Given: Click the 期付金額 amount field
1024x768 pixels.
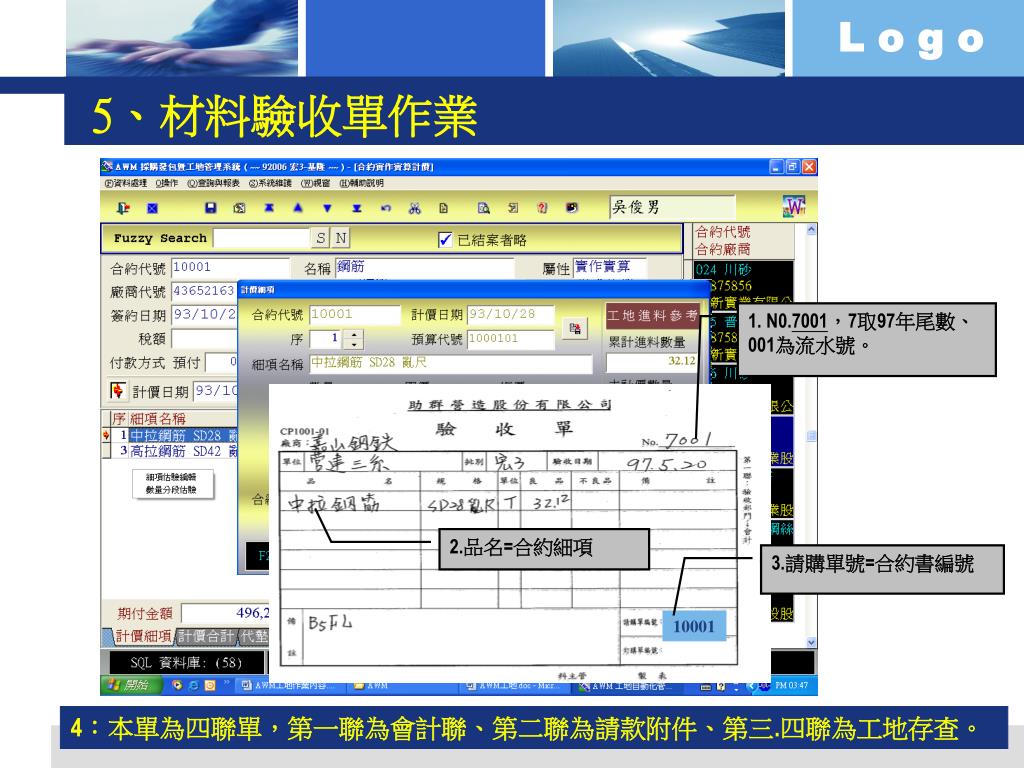Looking at the screenshot, I should pyautogui.click(x=225, y=613).
